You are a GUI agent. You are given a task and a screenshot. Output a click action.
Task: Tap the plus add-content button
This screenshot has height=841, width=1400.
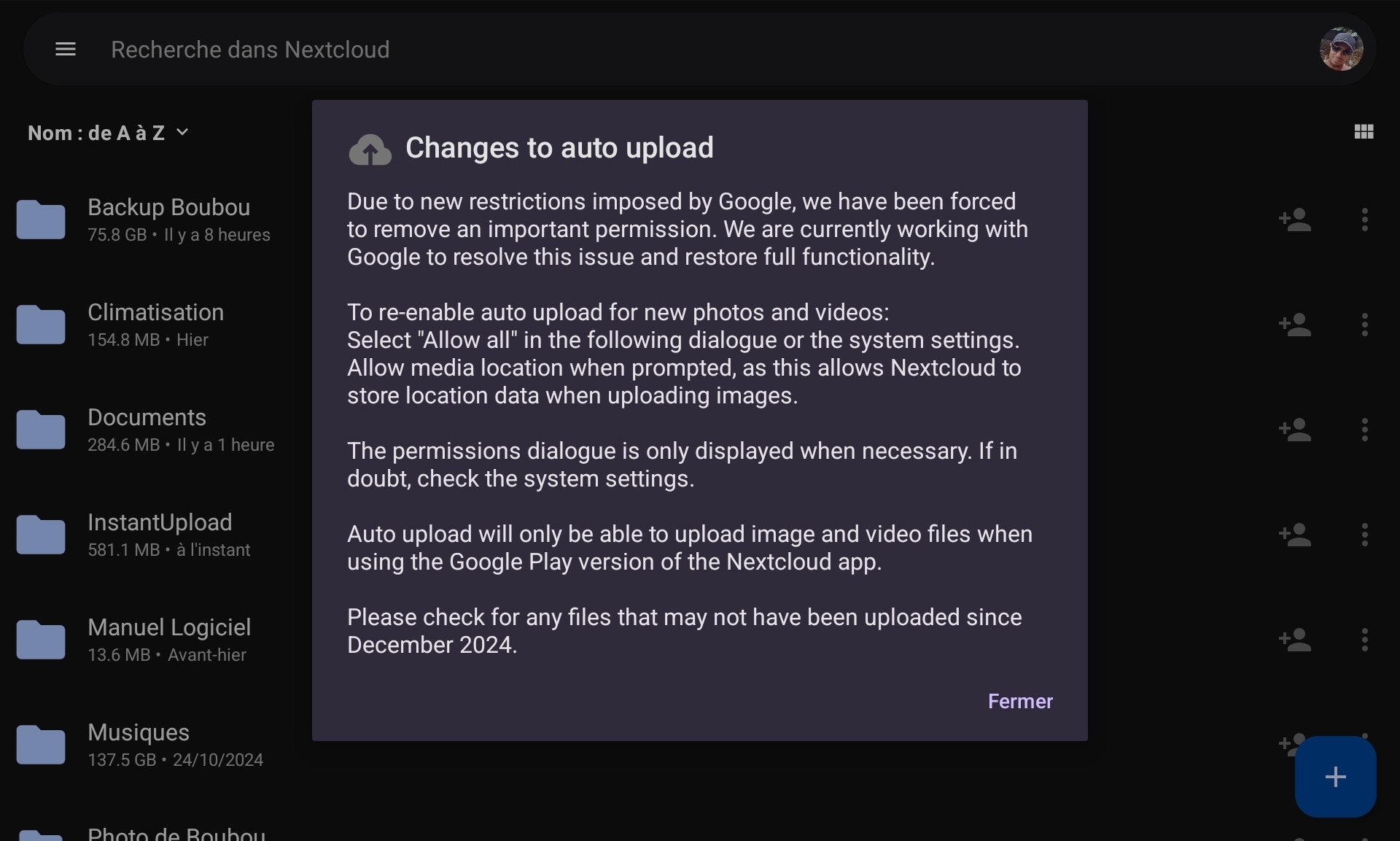point(1335,777)
